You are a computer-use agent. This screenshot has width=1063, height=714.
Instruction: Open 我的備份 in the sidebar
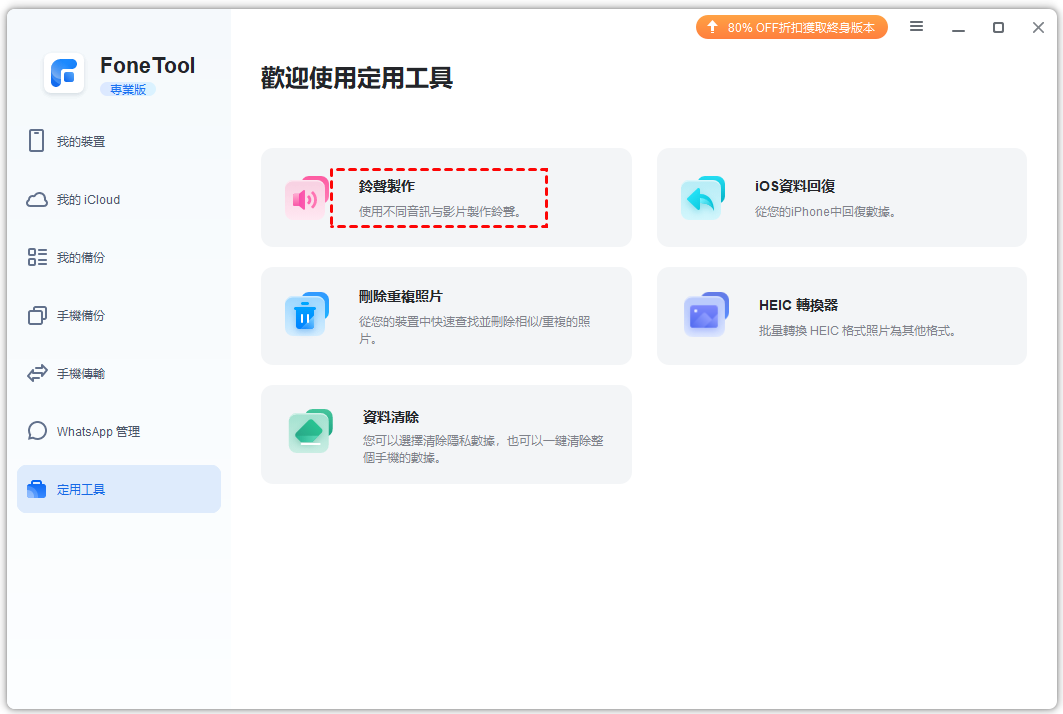pos(80,257)
